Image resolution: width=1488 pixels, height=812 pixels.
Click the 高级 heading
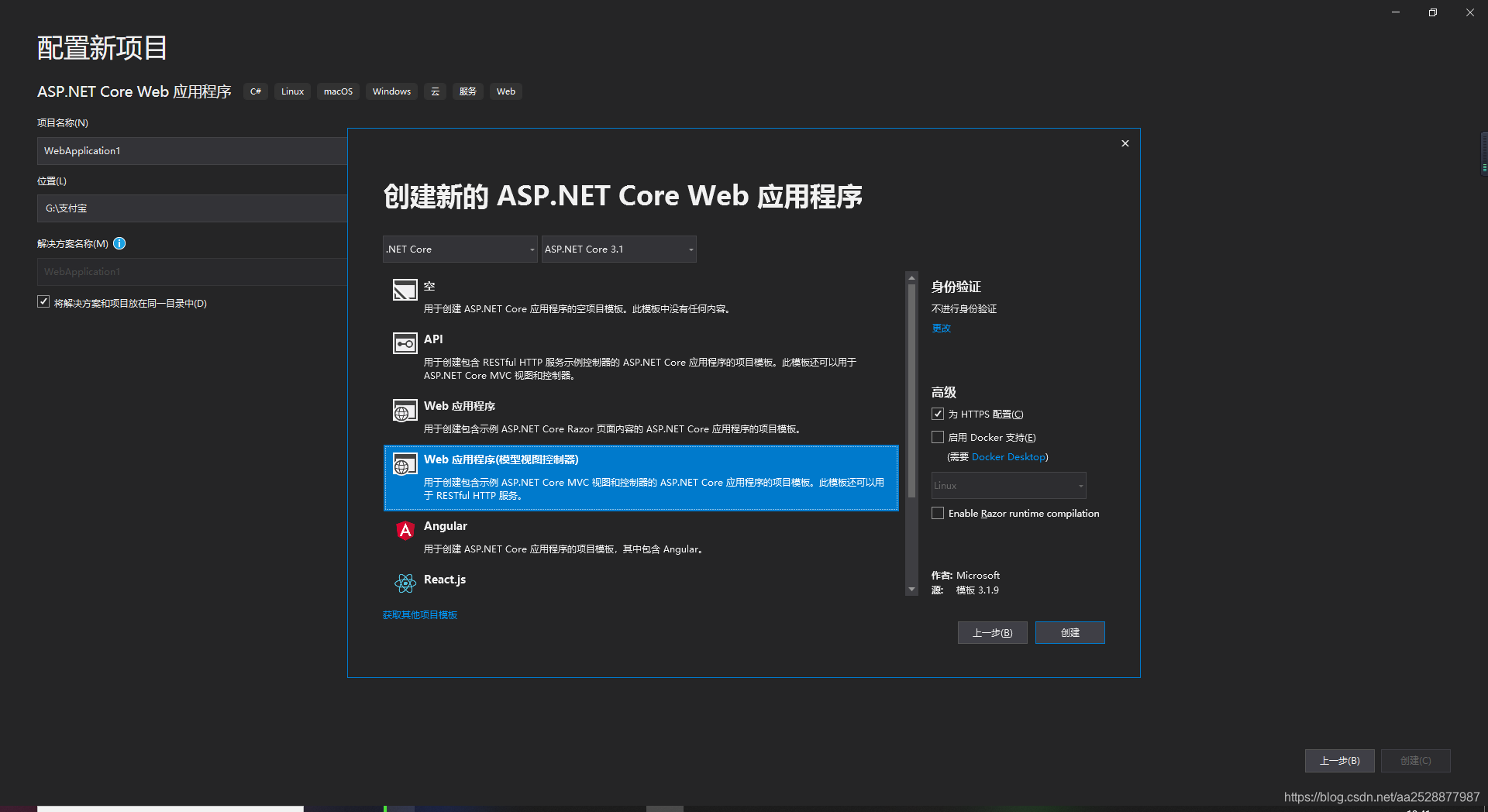click(x=944, y=392)
